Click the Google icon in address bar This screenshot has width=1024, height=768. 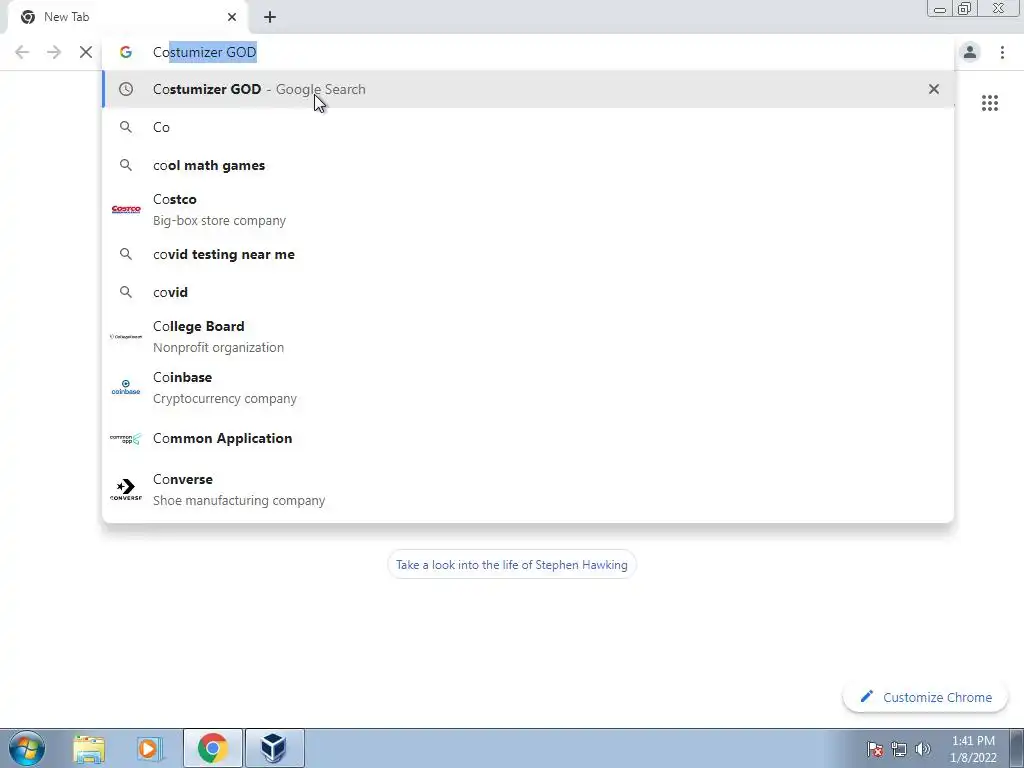pyautogui.click(x=126, y=52)
